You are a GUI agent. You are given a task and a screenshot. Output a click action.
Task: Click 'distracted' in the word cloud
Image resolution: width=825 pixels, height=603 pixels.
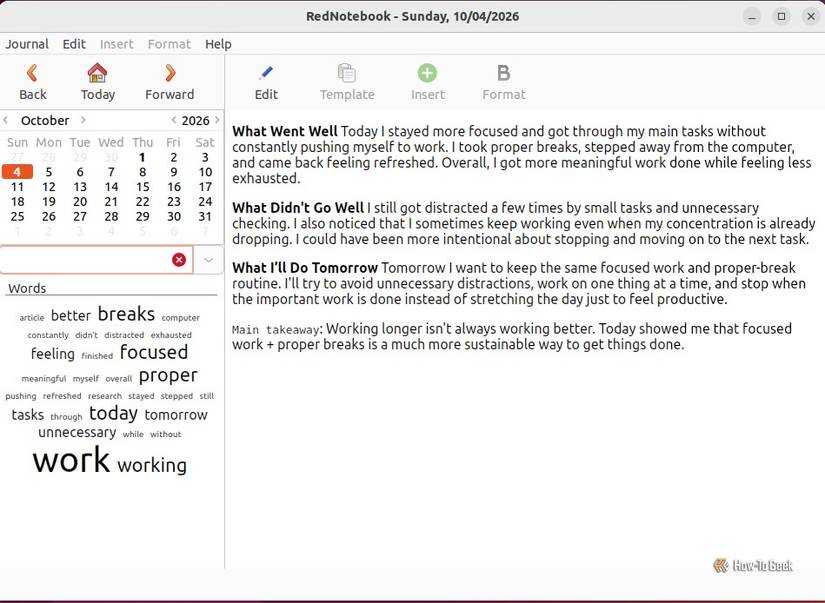click(x=124, y=335)
